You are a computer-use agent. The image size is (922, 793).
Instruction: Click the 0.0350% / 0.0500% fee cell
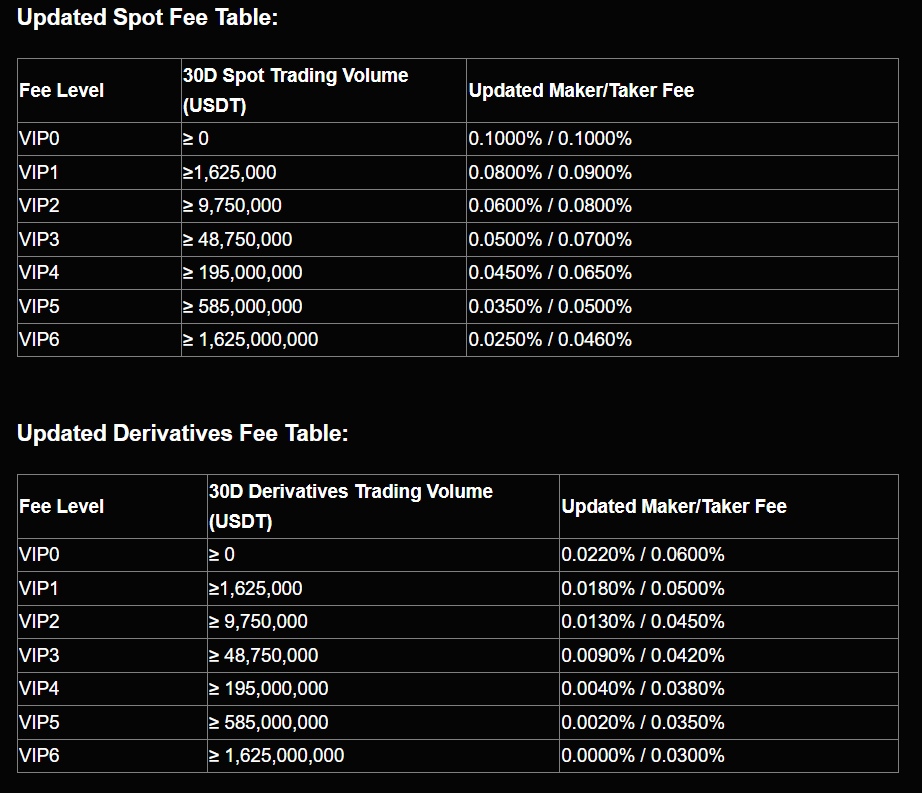pyautogui.click(x=550, y=306)
